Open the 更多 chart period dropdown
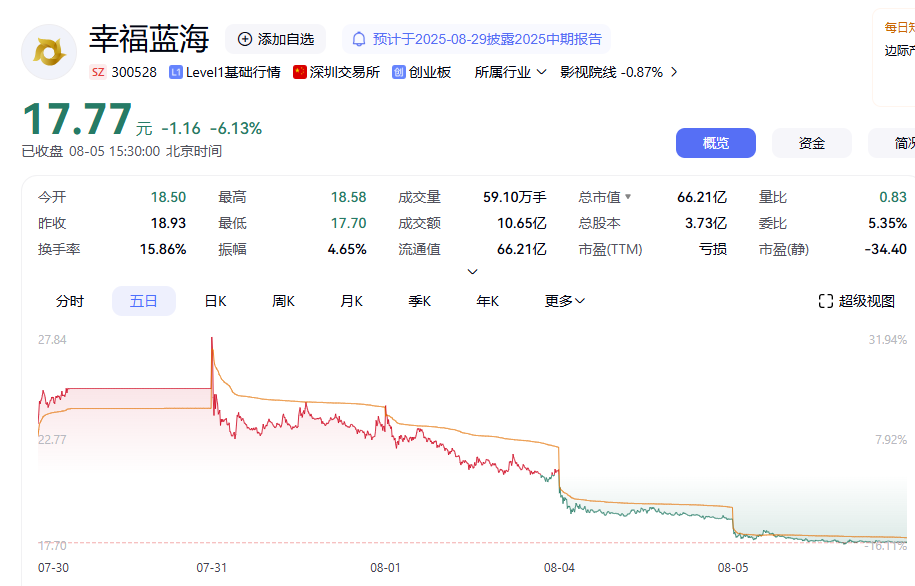The image size is (915, 586). point(564,300)
